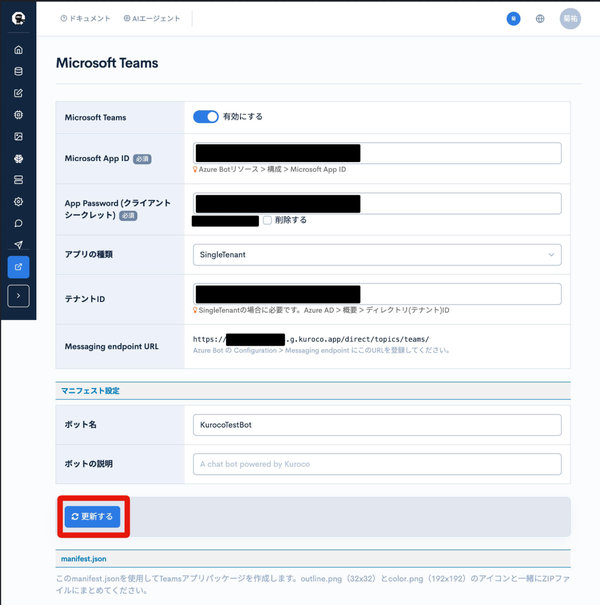Open the chat bubble icon in sidebar
The height and width of the screenshot is (605, 600).
click(x=18, y=223)
